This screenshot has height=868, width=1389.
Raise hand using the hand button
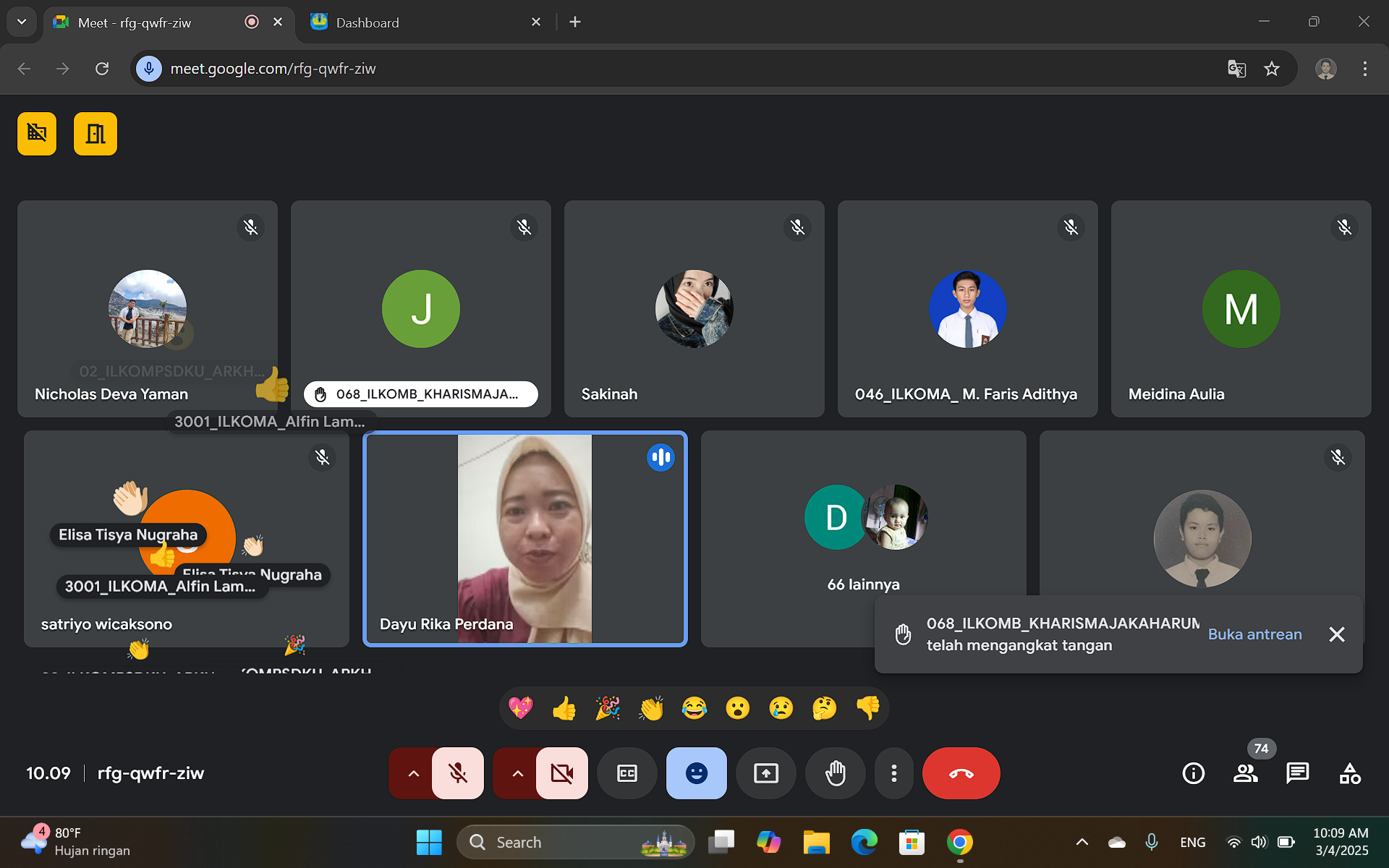coord(836,773)
